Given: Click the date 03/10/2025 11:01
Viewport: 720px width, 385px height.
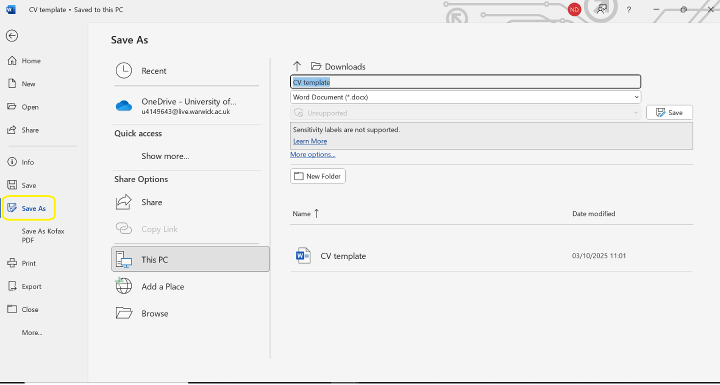Looking at the screenshot, I should [599, 256].
